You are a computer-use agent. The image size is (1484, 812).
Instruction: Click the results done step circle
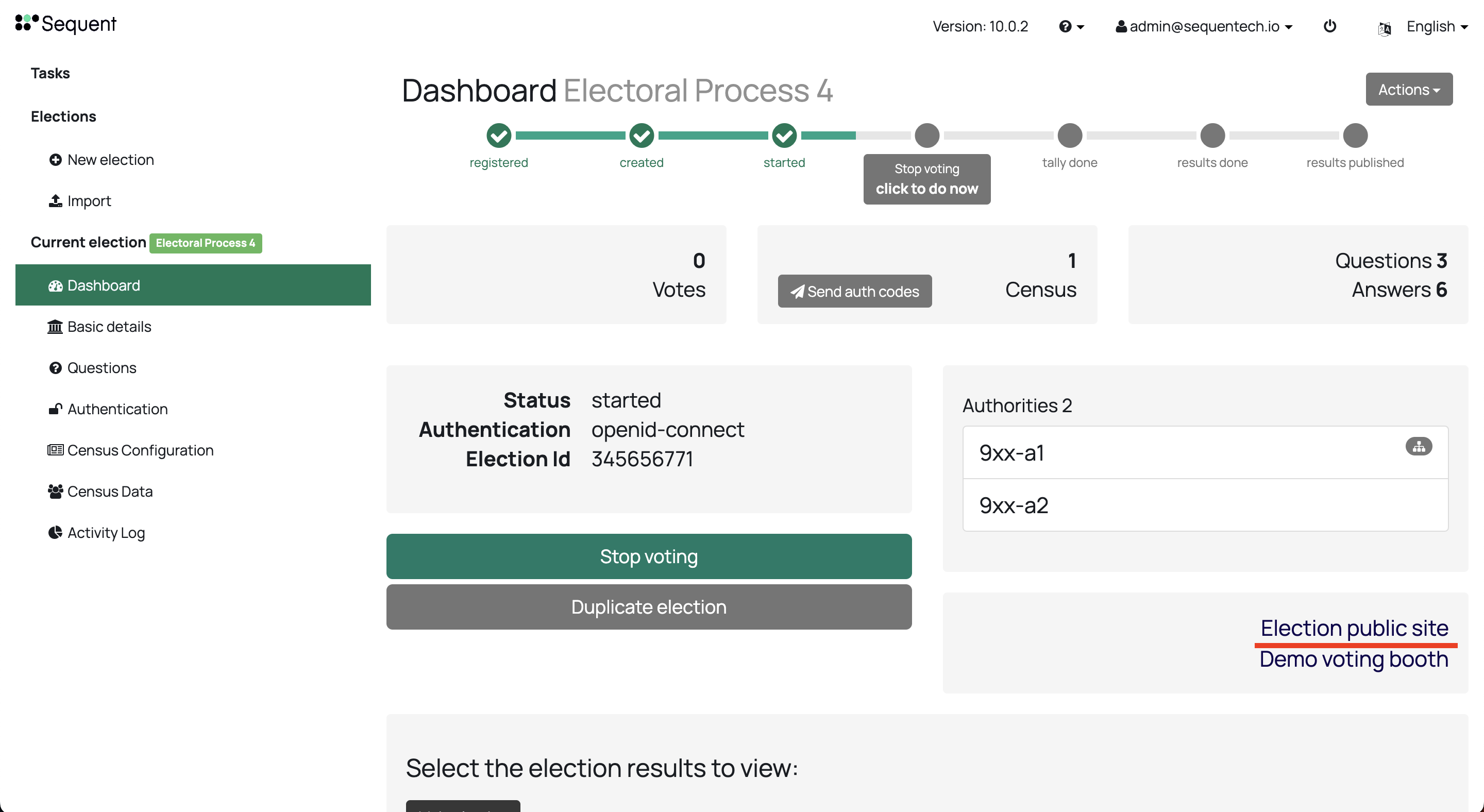pyautogui.click(x=1212, y=136)
